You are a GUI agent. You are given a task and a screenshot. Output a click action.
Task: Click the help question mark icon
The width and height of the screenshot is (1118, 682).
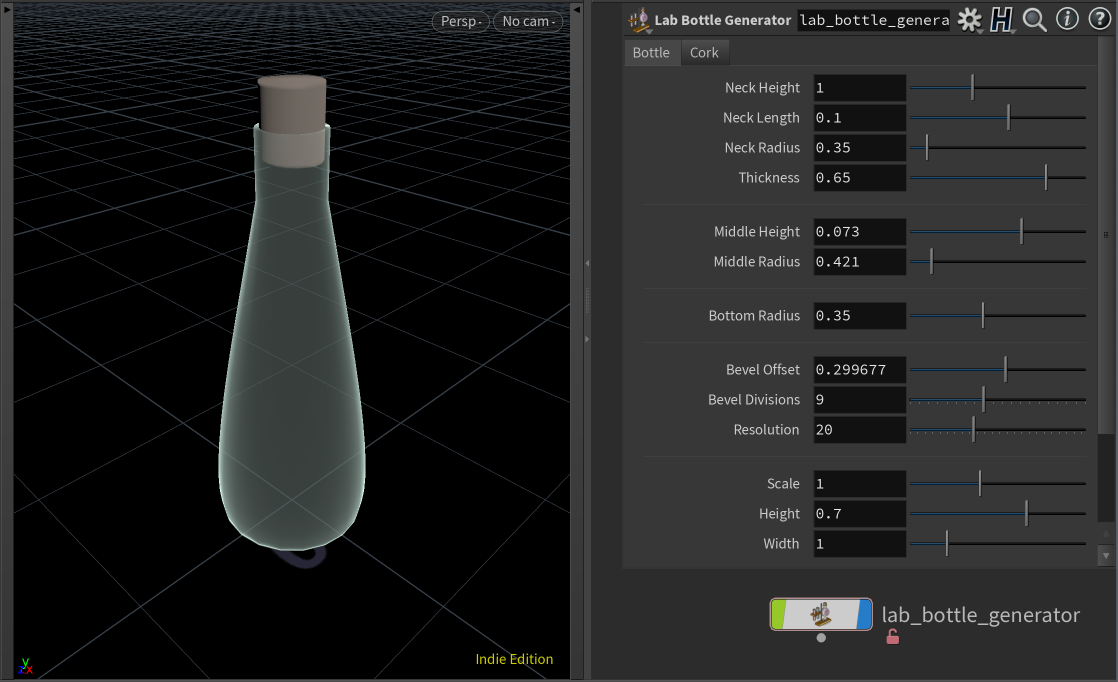[1098, 19]
